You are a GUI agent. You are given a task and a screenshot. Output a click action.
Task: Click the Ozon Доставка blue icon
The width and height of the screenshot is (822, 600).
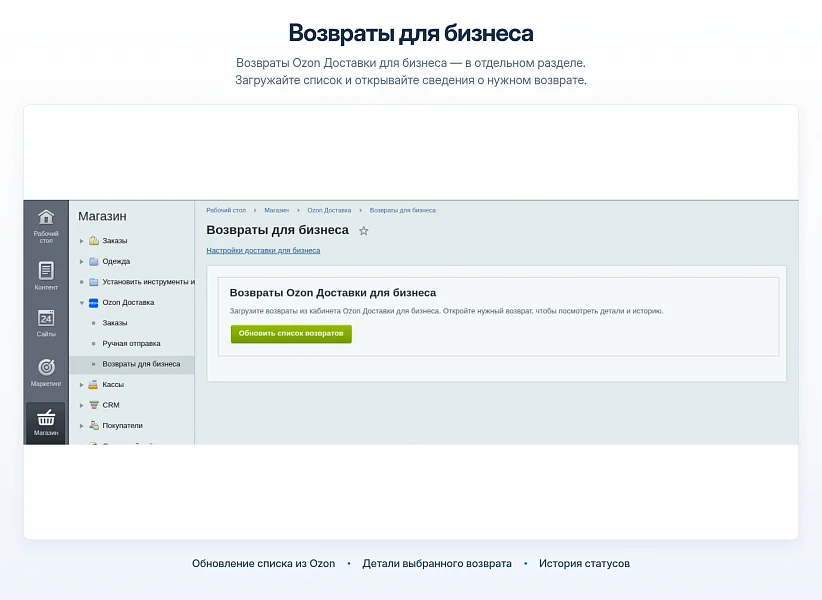pyautogui.click(x=94, y=302)
